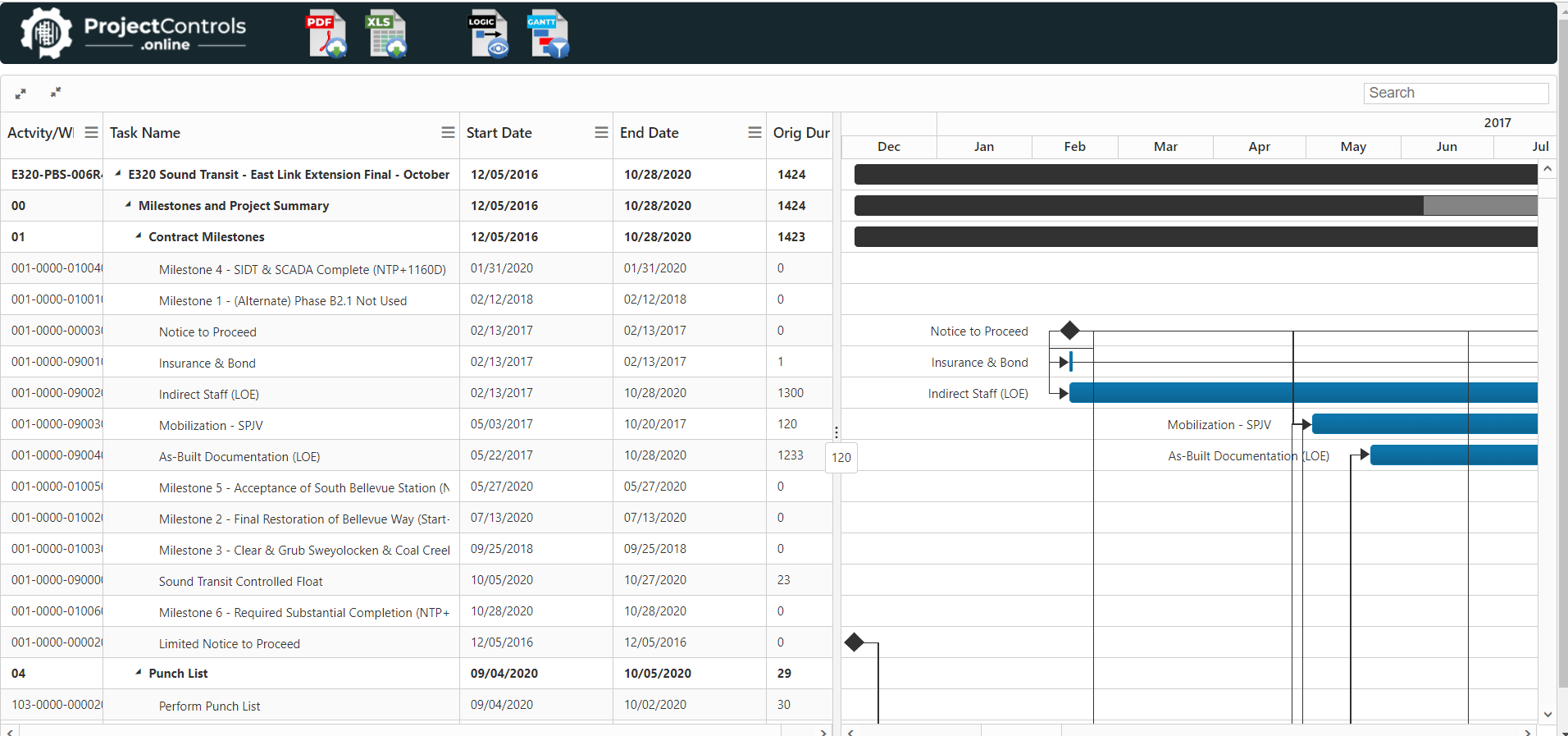1568x736 pixels.
Task: Select the Feb month header in timeline
Action: [x=1074, y=147]
